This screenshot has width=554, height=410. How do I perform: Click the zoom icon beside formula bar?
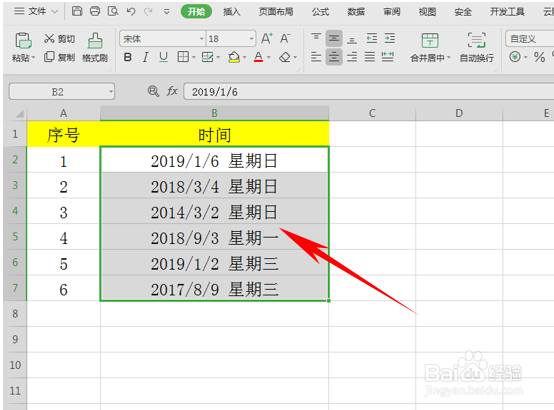coord(153,91)
